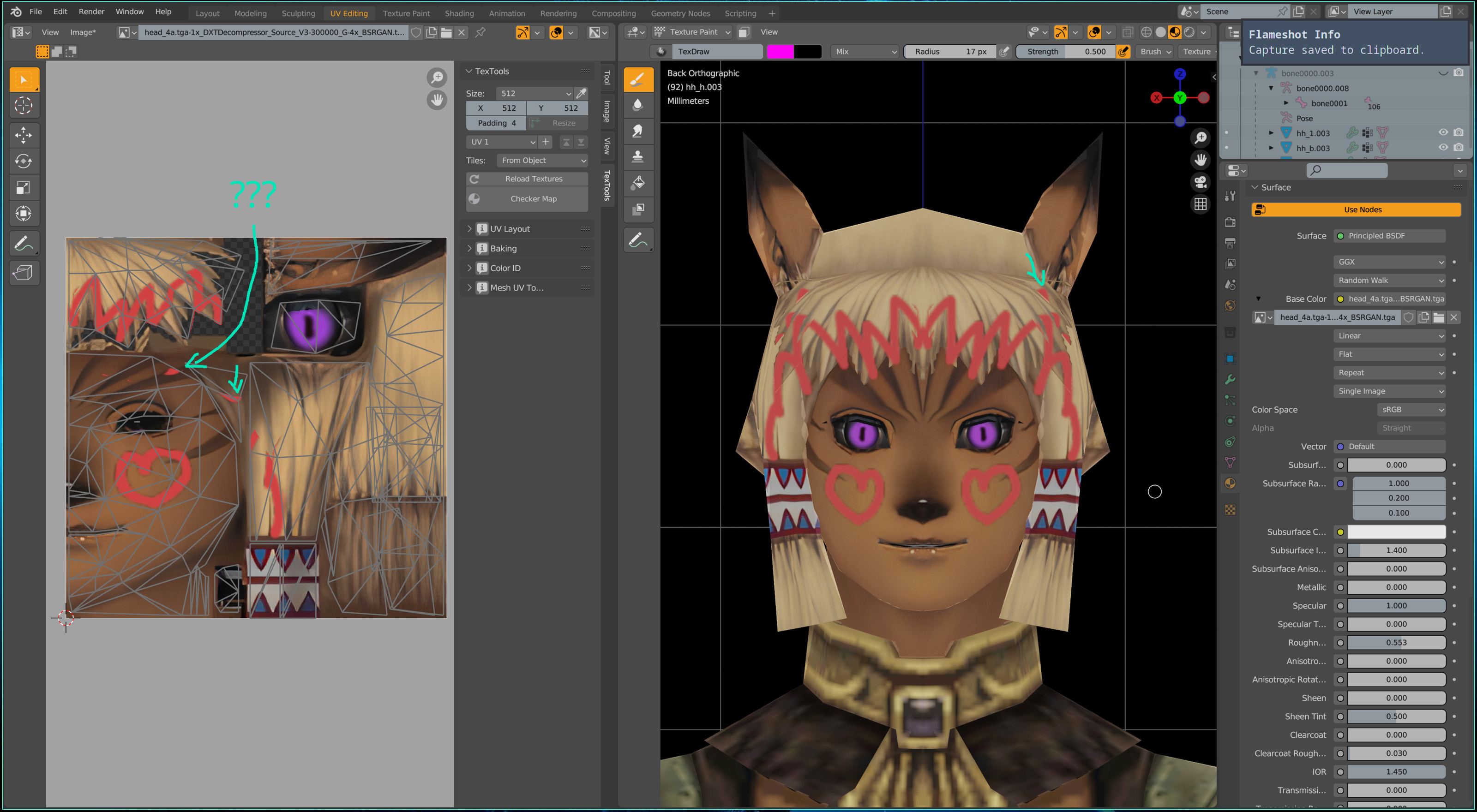The height and width of the screenshot is (812, 1477).
Task: Click Base Color image texture link
Action: click(x=1389, y=299)
